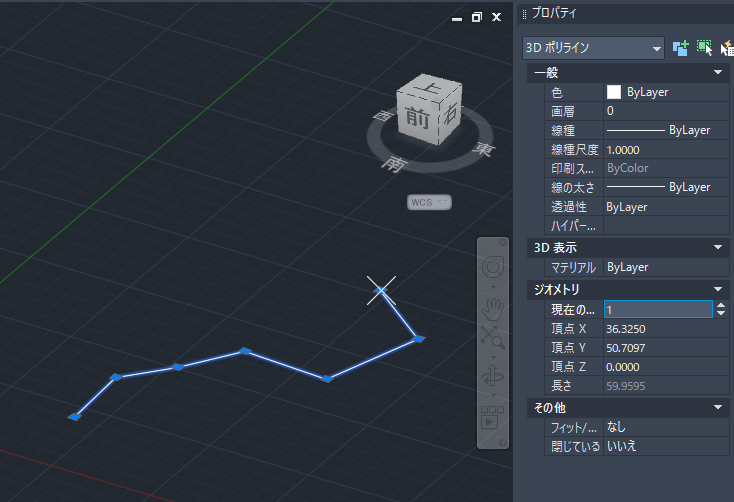The image size is (734, 502).
Task: Open the WCS coordinate system menu
Action: coord(429,202)
